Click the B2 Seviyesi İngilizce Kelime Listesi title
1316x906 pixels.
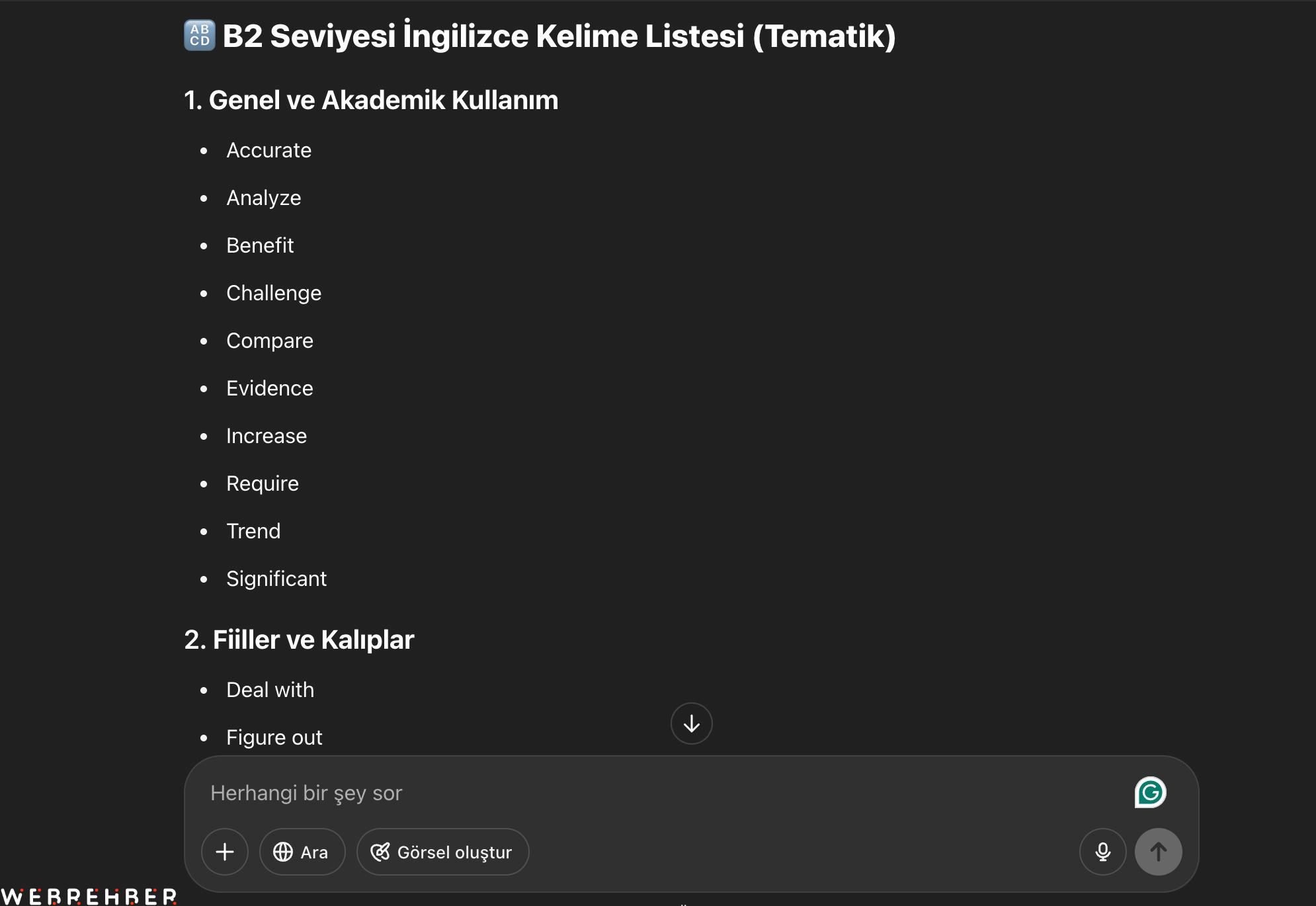point(559,36)
